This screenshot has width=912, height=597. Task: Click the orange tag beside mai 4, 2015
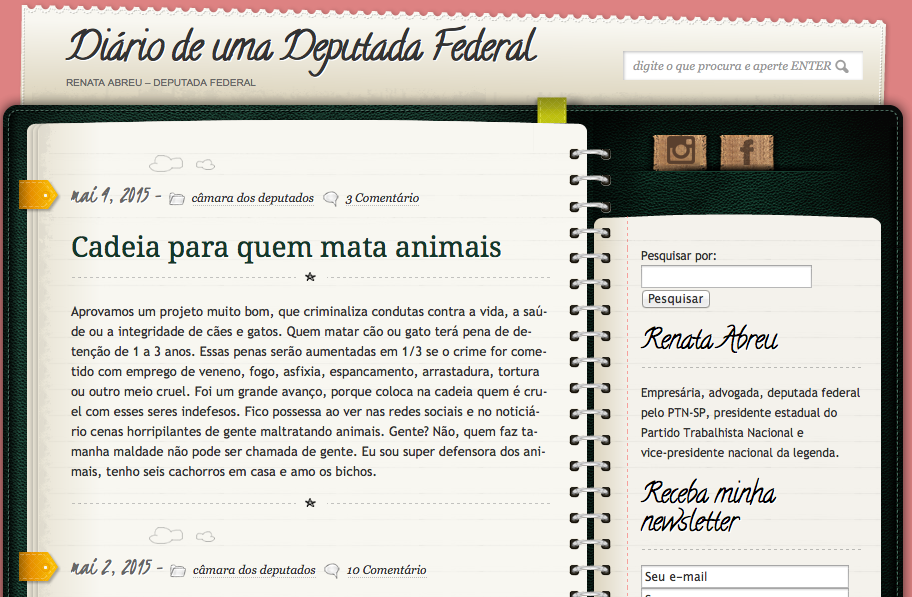37,195
